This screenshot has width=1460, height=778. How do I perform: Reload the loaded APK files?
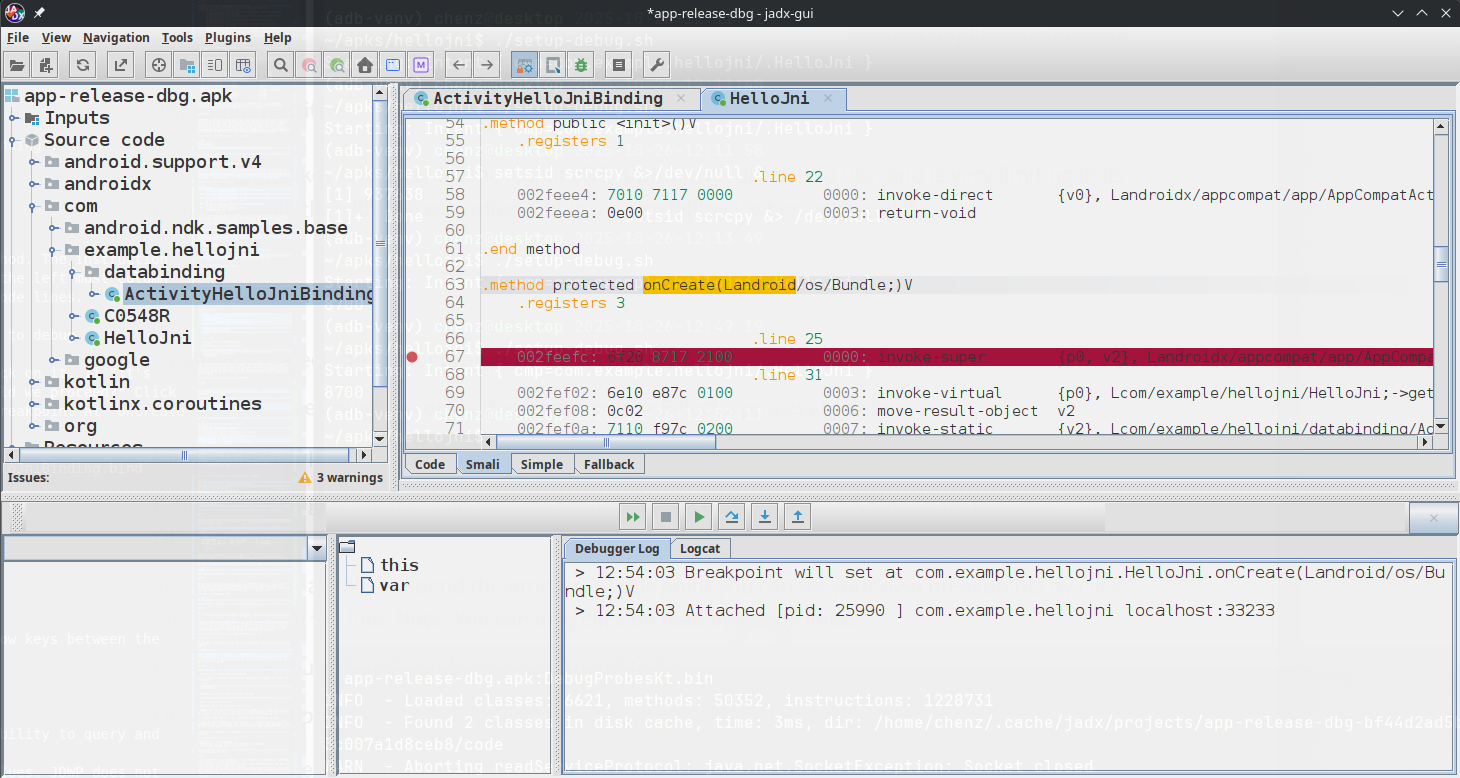(x=82, y=64)
